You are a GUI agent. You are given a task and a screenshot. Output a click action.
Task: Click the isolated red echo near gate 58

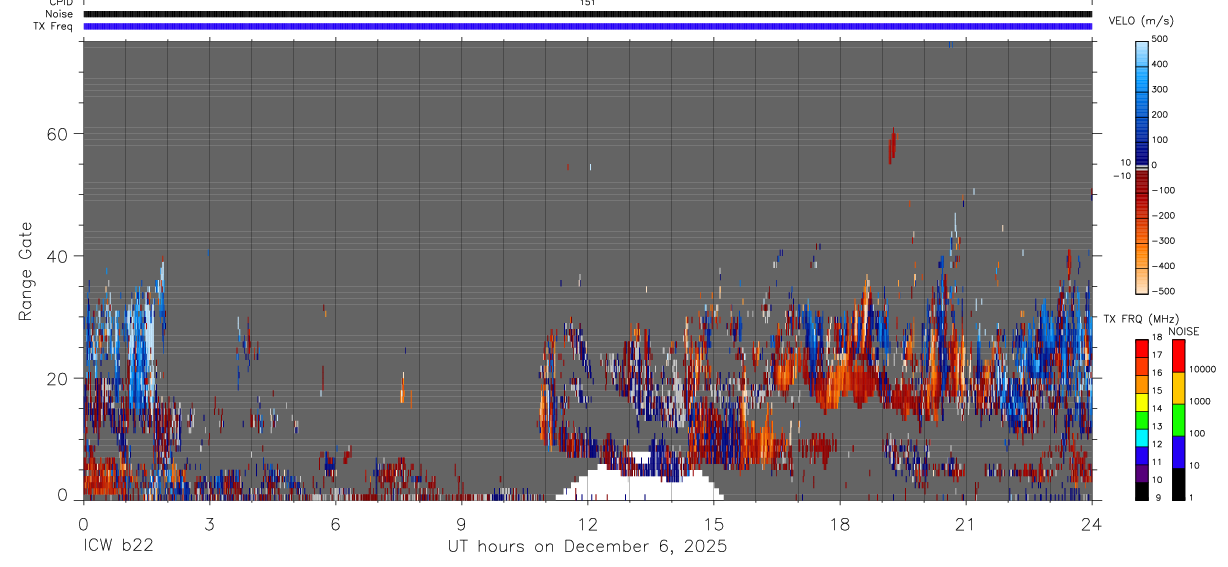click(891, 146)
